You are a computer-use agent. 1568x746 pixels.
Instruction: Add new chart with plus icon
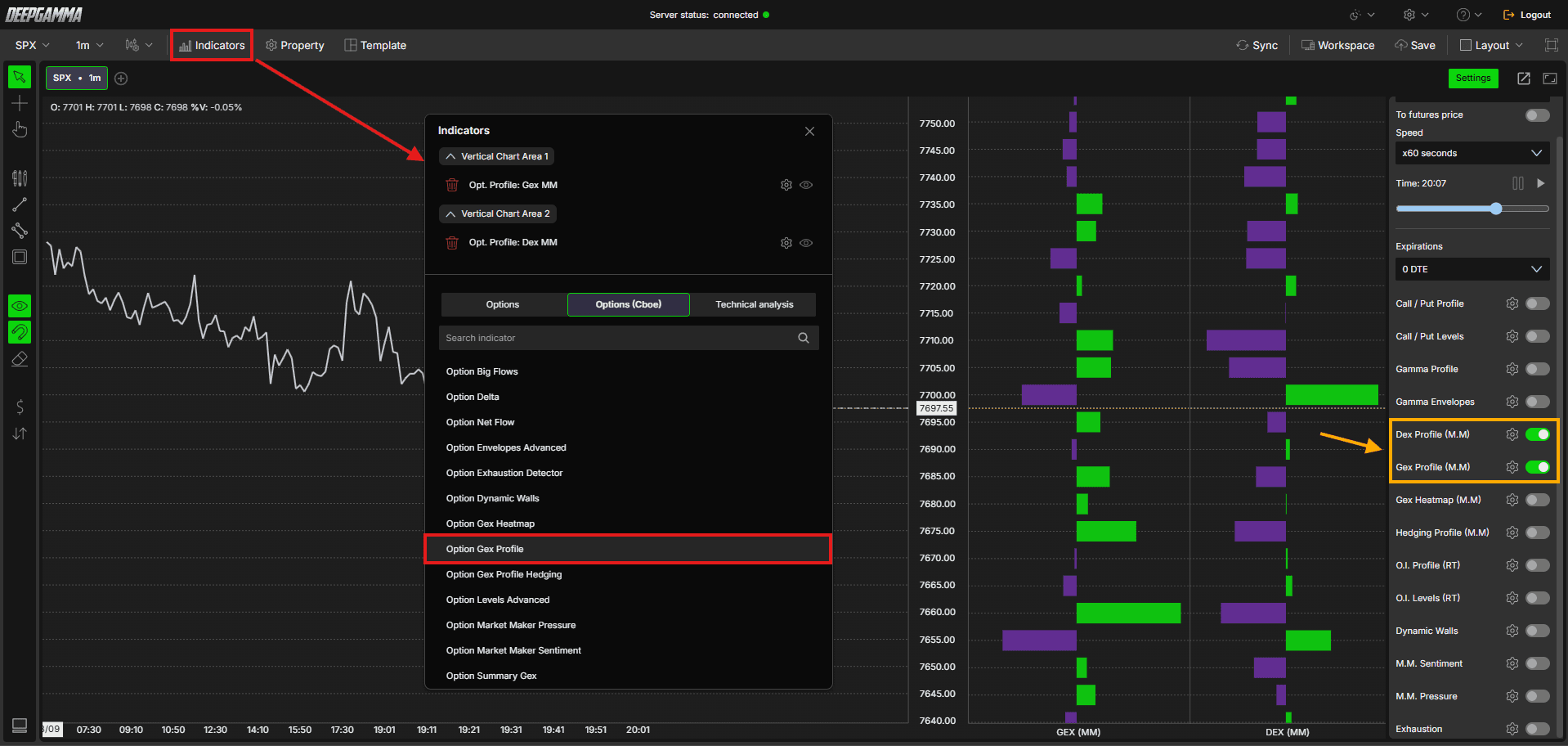(x=121, y=79)
